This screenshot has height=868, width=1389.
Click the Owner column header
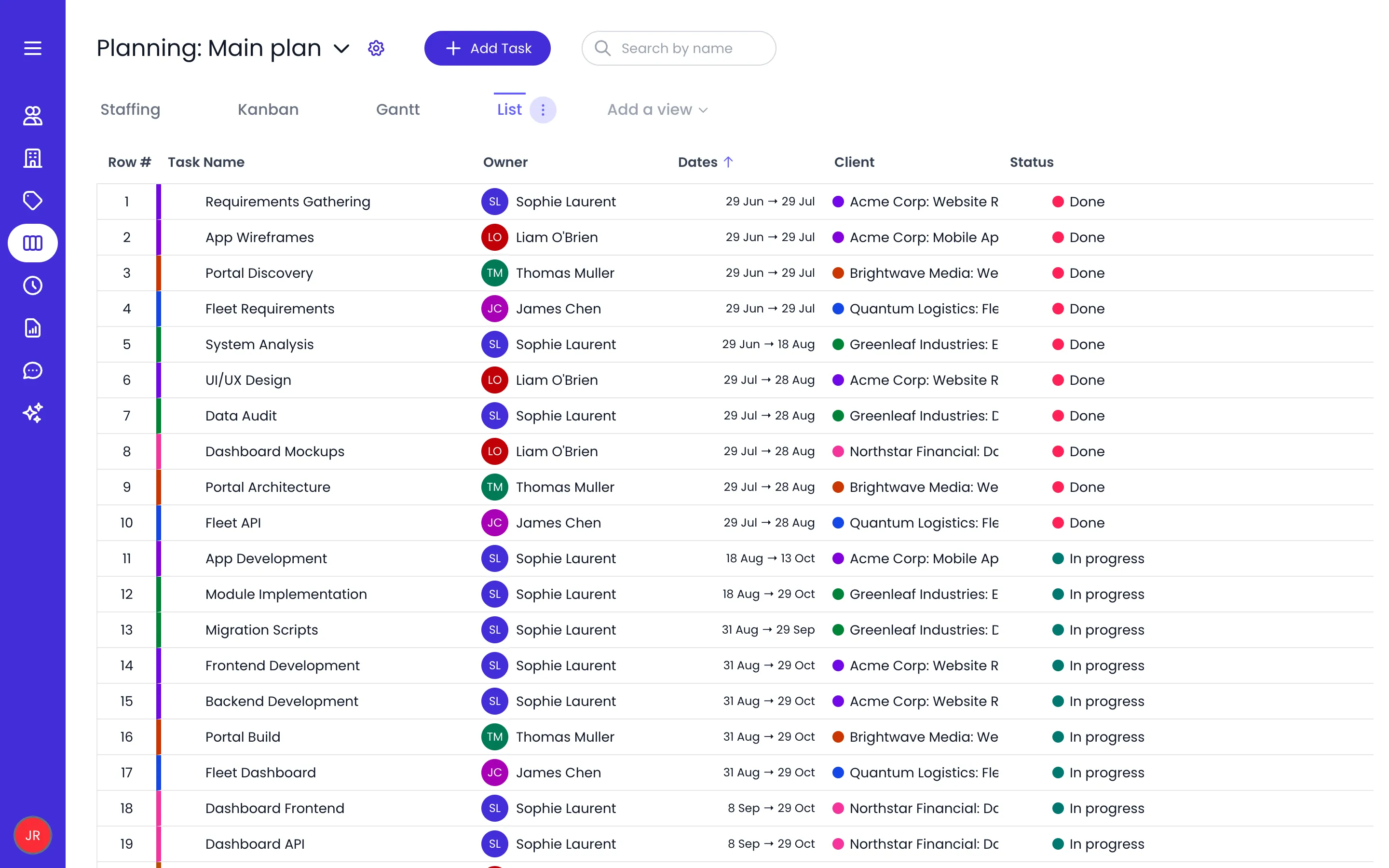505,163
